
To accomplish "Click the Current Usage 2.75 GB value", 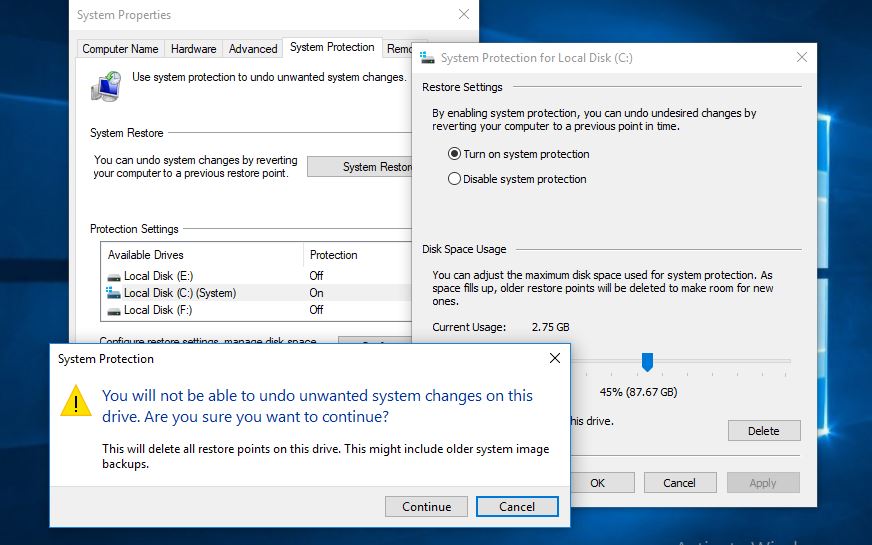I will 551,327.
